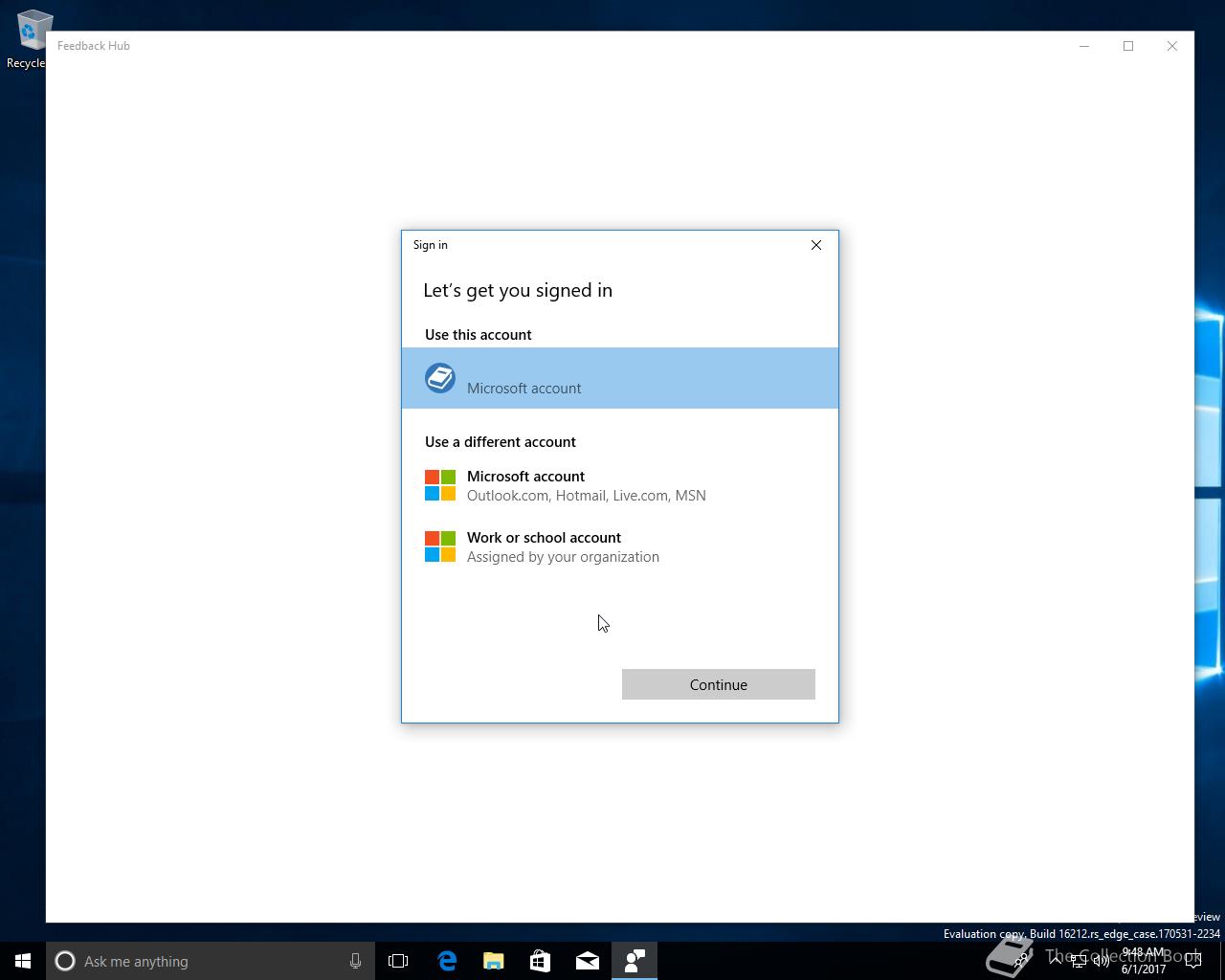
Task: Click the Cortana circle icon
Action: pyautogui.click(x=65, y=961)
